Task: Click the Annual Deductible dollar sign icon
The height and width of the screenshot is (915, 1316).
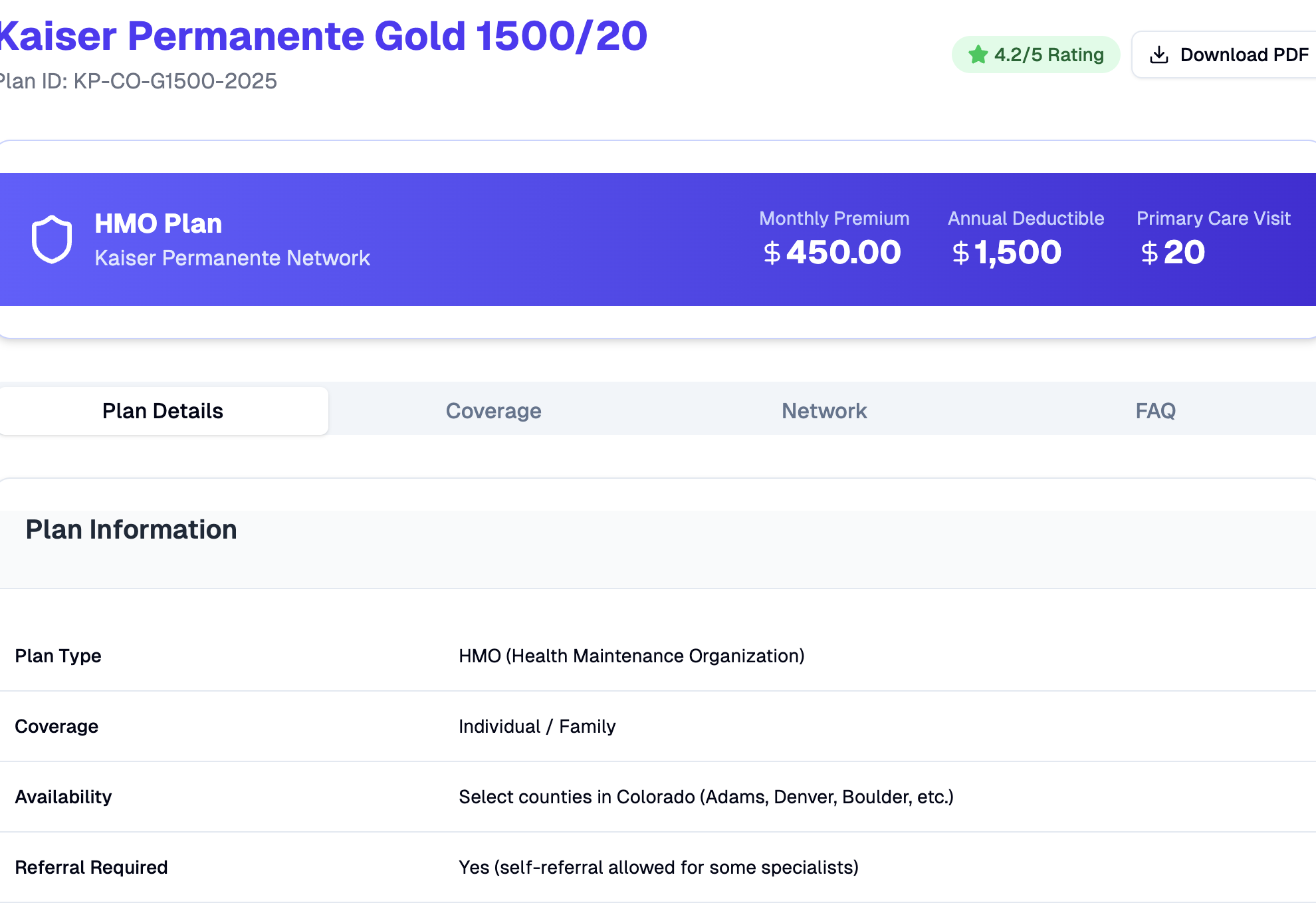Action: pos(960,253)
